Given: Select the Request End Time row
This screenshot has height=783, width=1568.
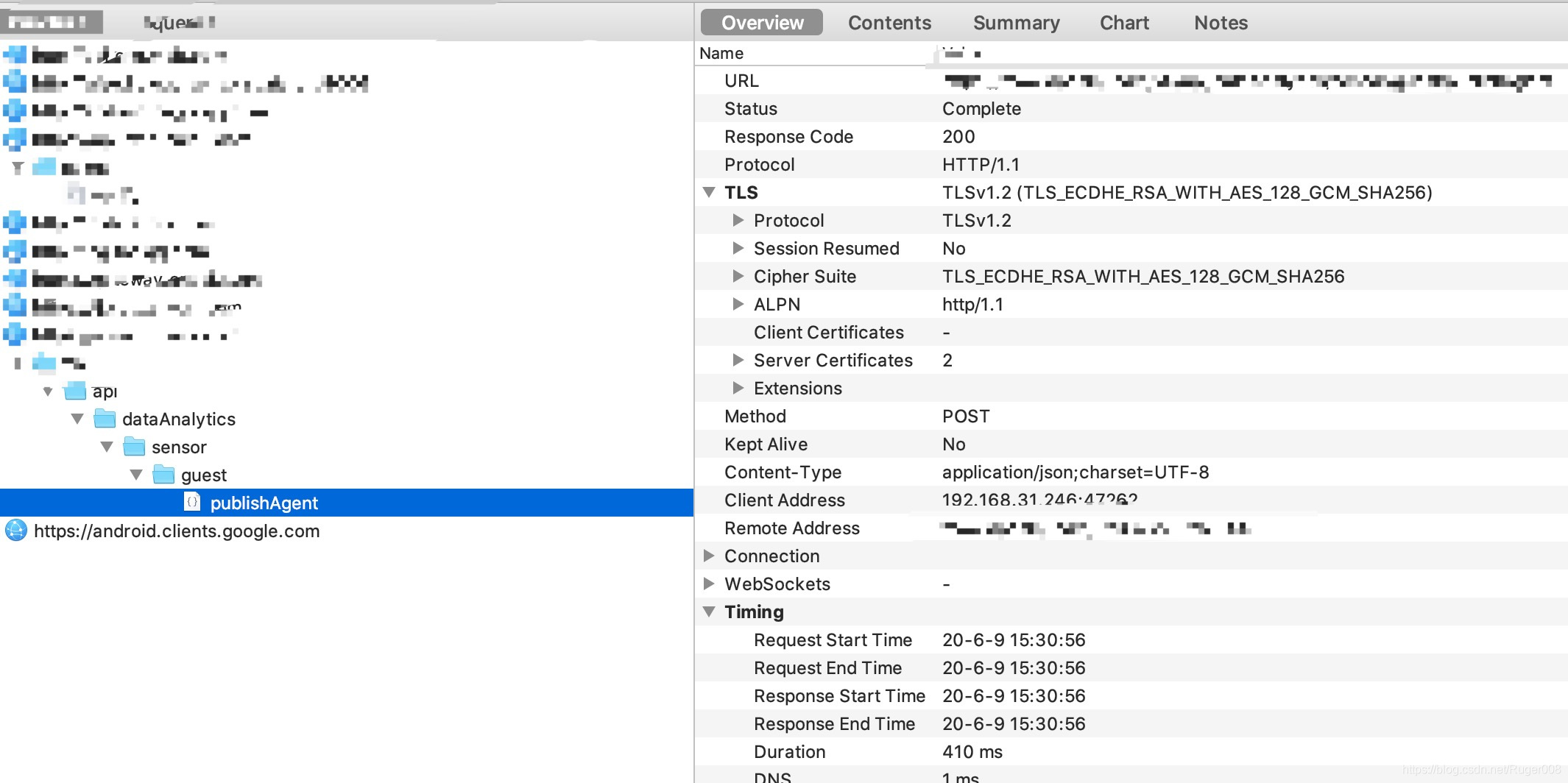Looking at the screenshot, I should point(1131,667).
